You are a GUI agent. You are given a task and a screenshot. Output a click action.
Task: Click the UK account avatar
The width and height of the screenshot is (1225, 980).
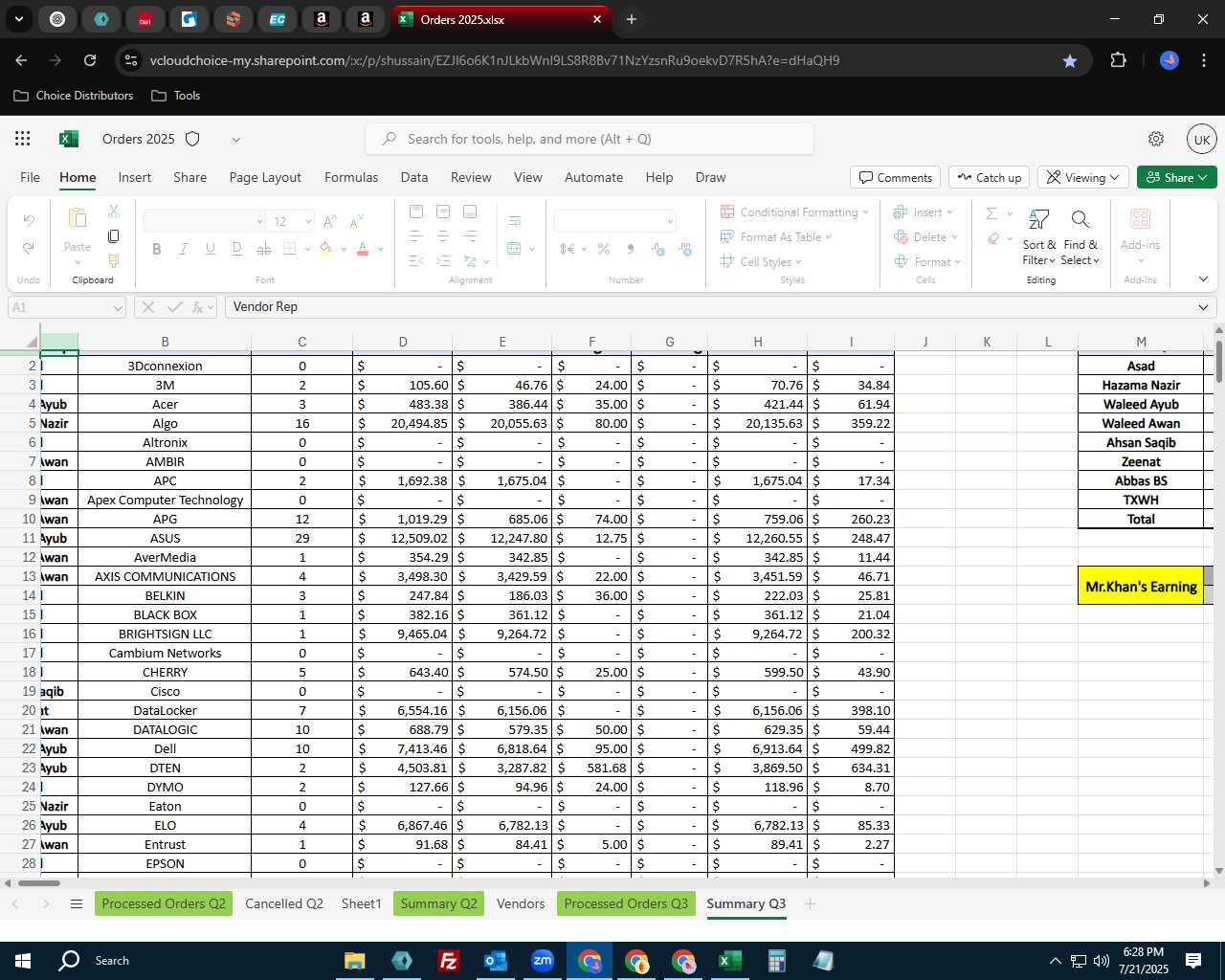1202,139
